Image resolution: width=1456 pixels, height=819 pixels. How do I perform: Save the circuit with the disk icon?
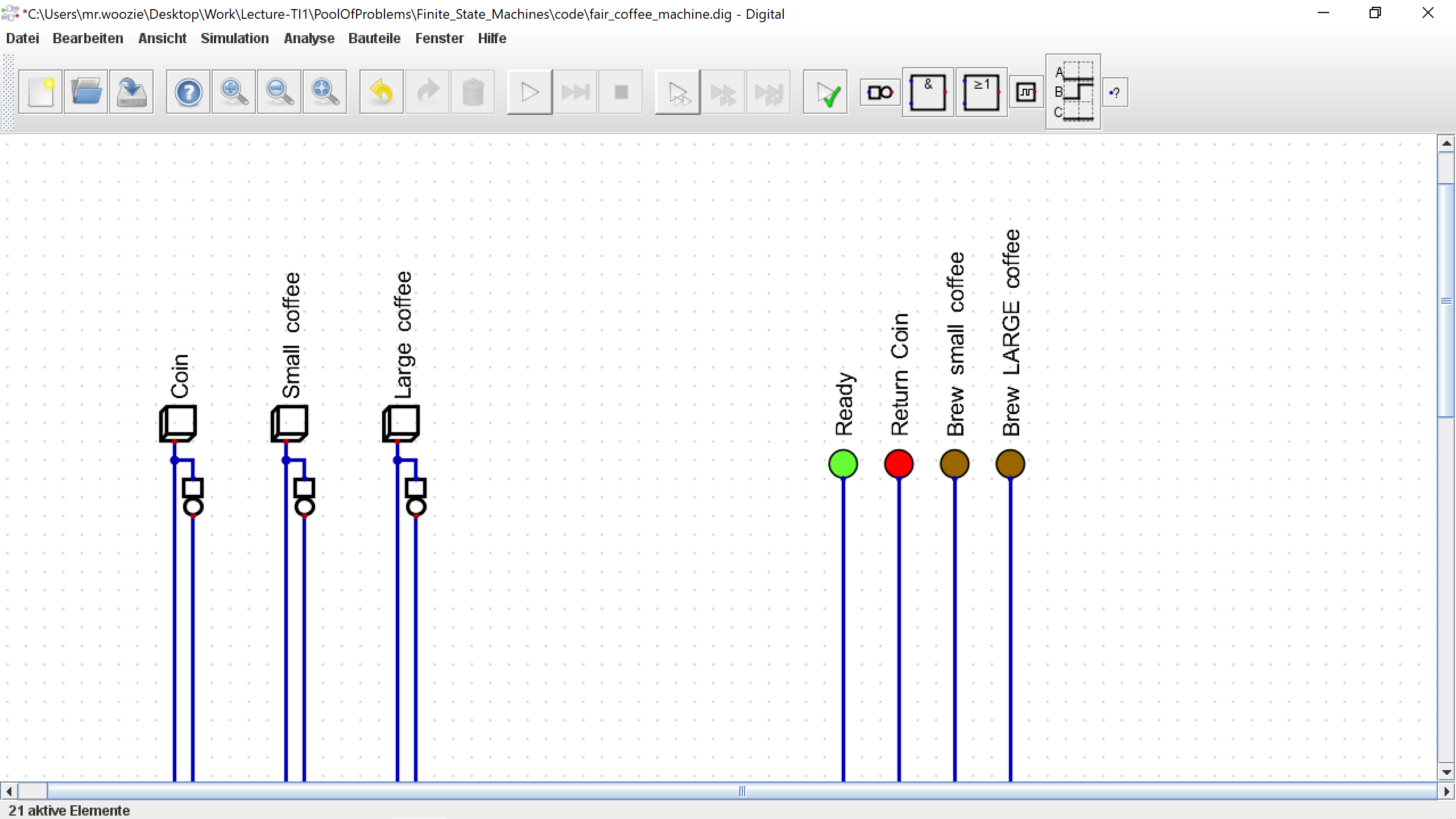pyautogui.click(x=131, y=92)
